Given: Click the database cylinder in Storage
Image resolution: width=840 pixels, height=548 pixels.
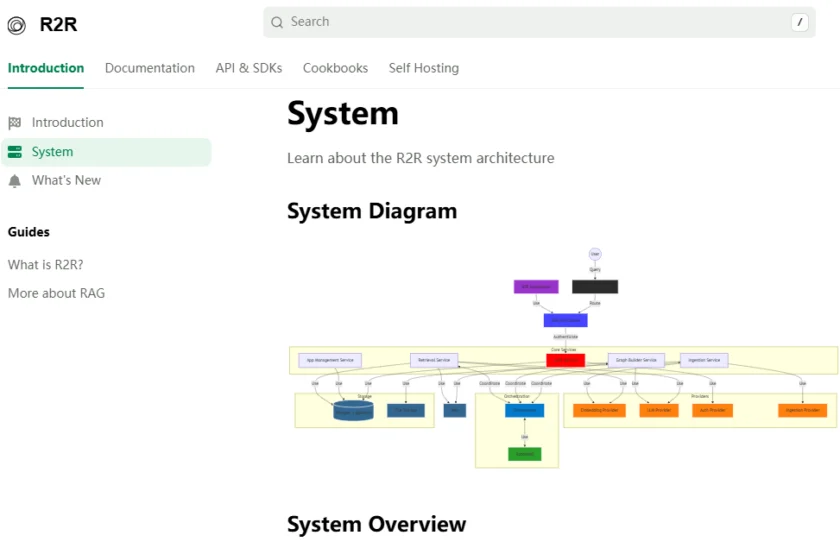Looking at the screenshot, I should pos(353,411).
